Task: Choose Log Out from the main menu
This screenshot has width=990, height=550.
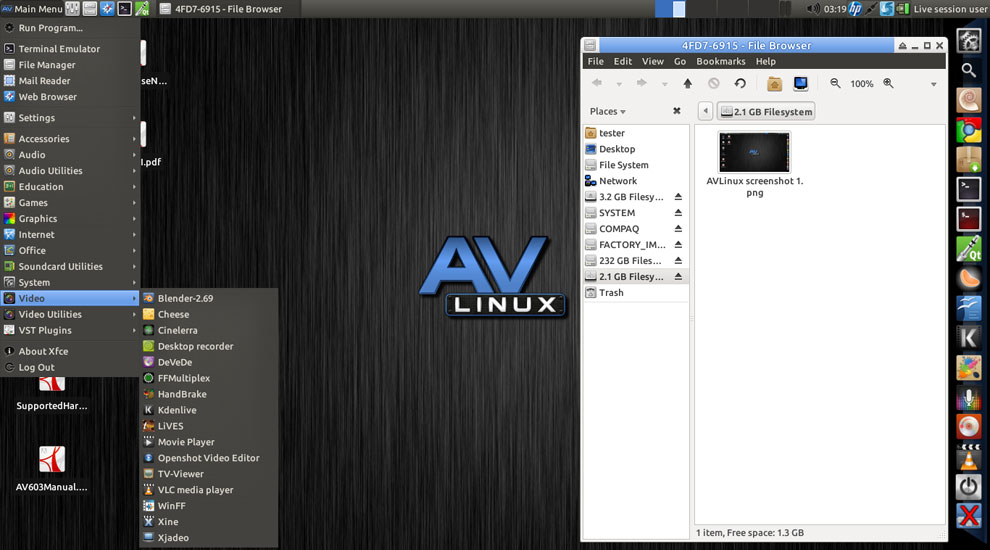Action: tap(70, 368)
